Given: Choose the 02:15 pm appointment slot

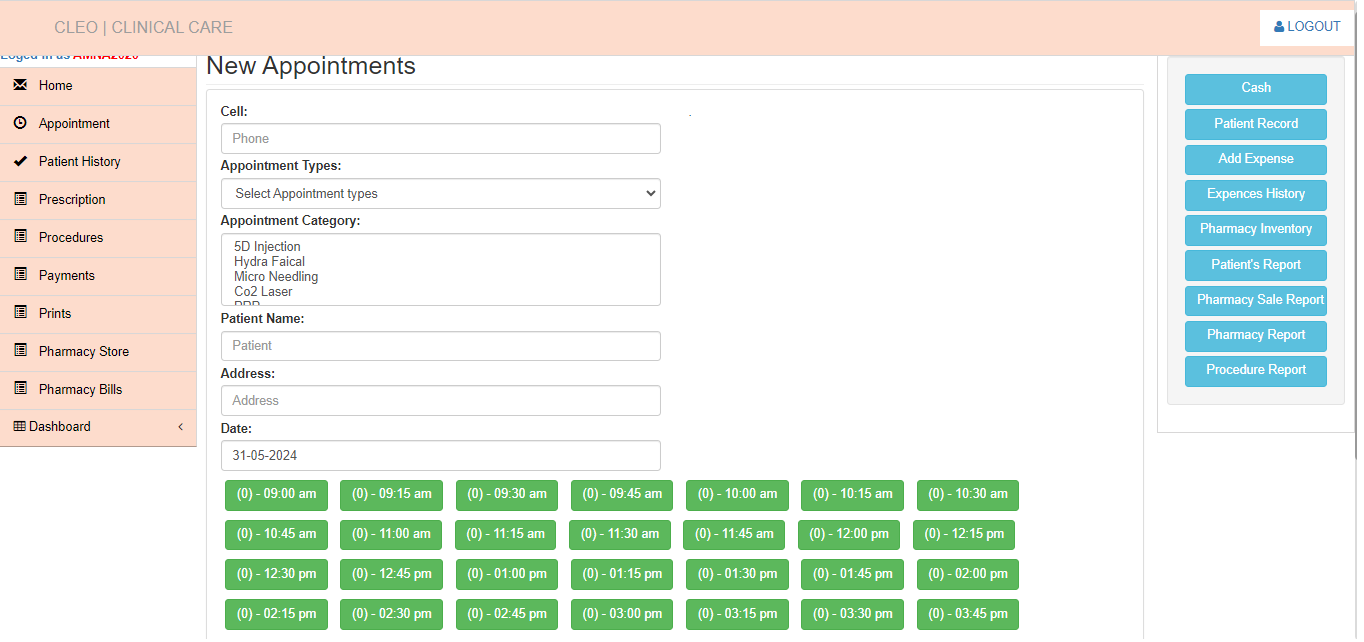Looking at the screenshot, I should point(276,614).
